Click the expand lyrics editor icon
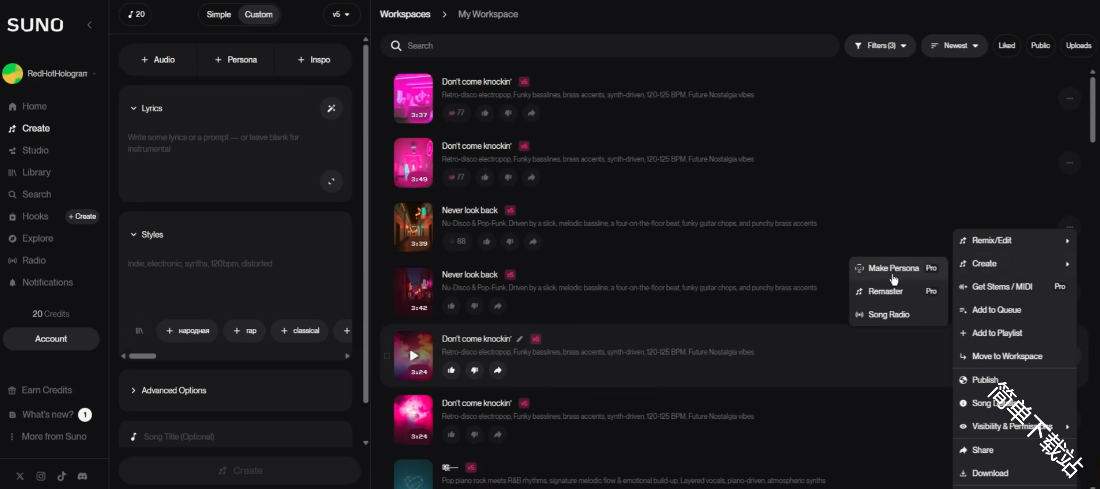1100x489 pixels. click(x=331, y=181)
